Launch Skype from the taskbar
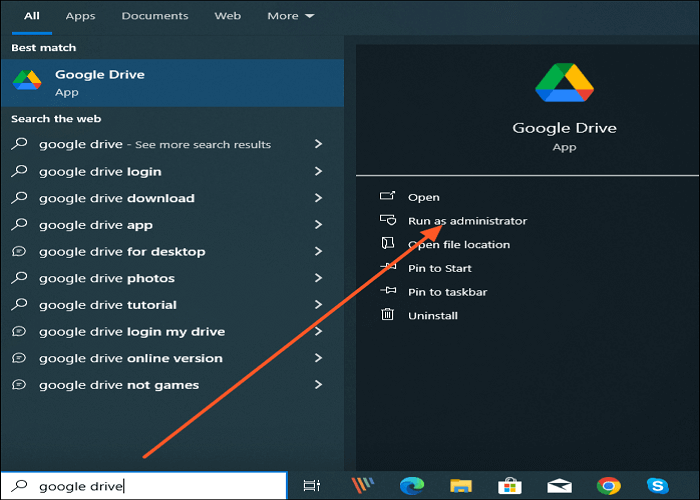The width and height of the screenshot is (700, 500). point(658,486)
